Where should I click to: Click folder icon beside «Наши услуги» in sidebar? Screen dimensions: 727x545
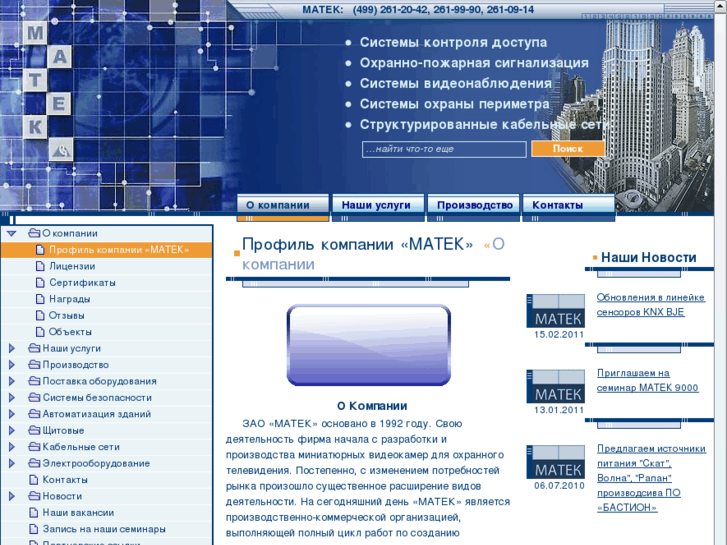[x=34, y=348]
